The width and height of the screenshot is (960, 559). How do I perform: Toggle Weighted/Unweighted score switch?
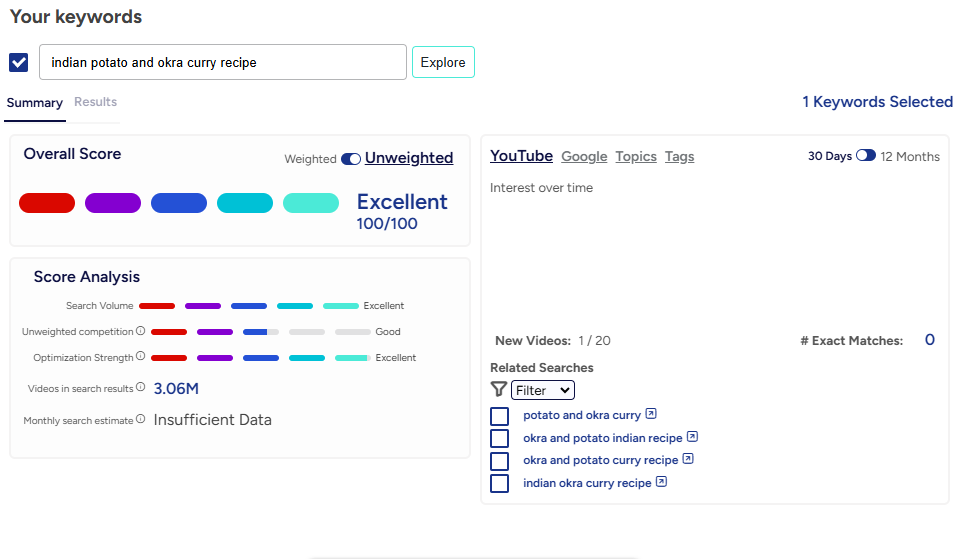[x=351, y=159]
